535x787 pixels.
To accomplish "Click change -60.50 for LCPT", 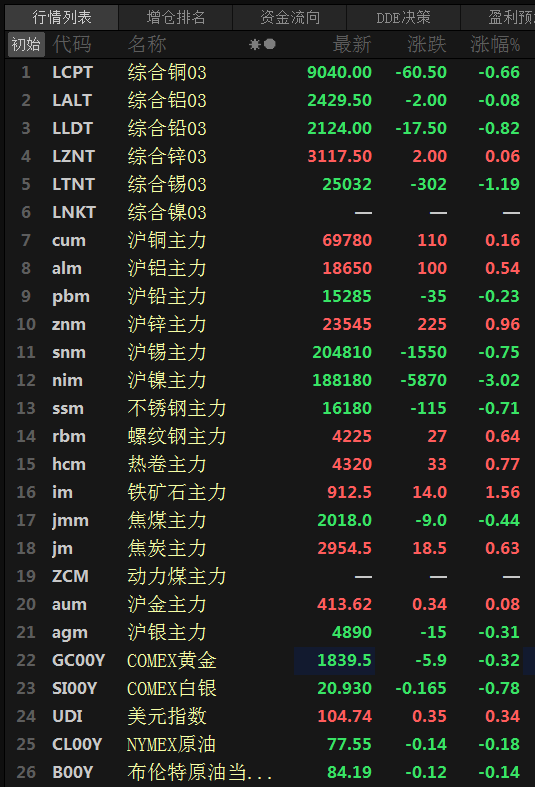I will tap(421, 72).
